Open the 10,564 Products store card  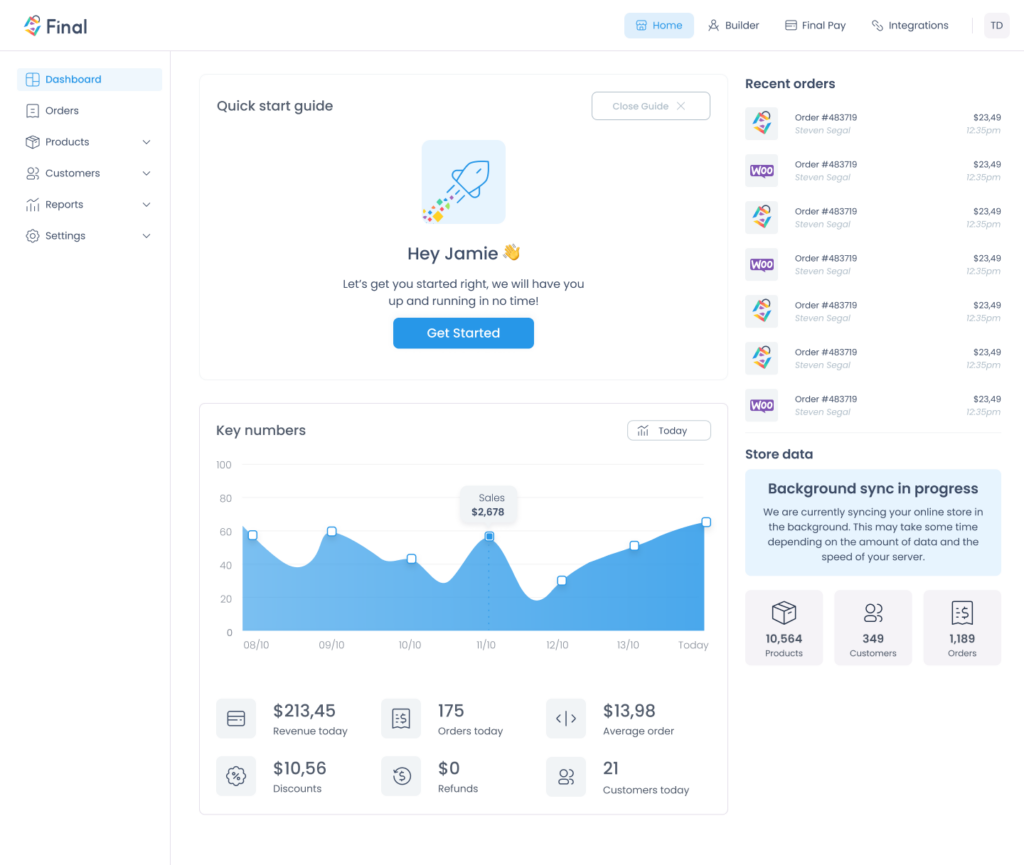coord(784,628)
